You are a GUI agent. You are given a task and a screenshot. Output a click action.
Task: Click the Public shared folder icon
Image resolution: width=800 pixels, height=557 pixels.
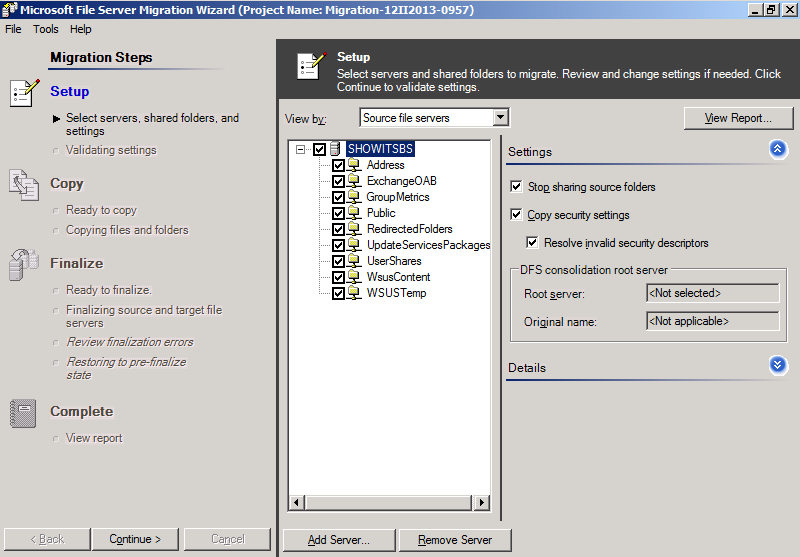pos(354,213)
